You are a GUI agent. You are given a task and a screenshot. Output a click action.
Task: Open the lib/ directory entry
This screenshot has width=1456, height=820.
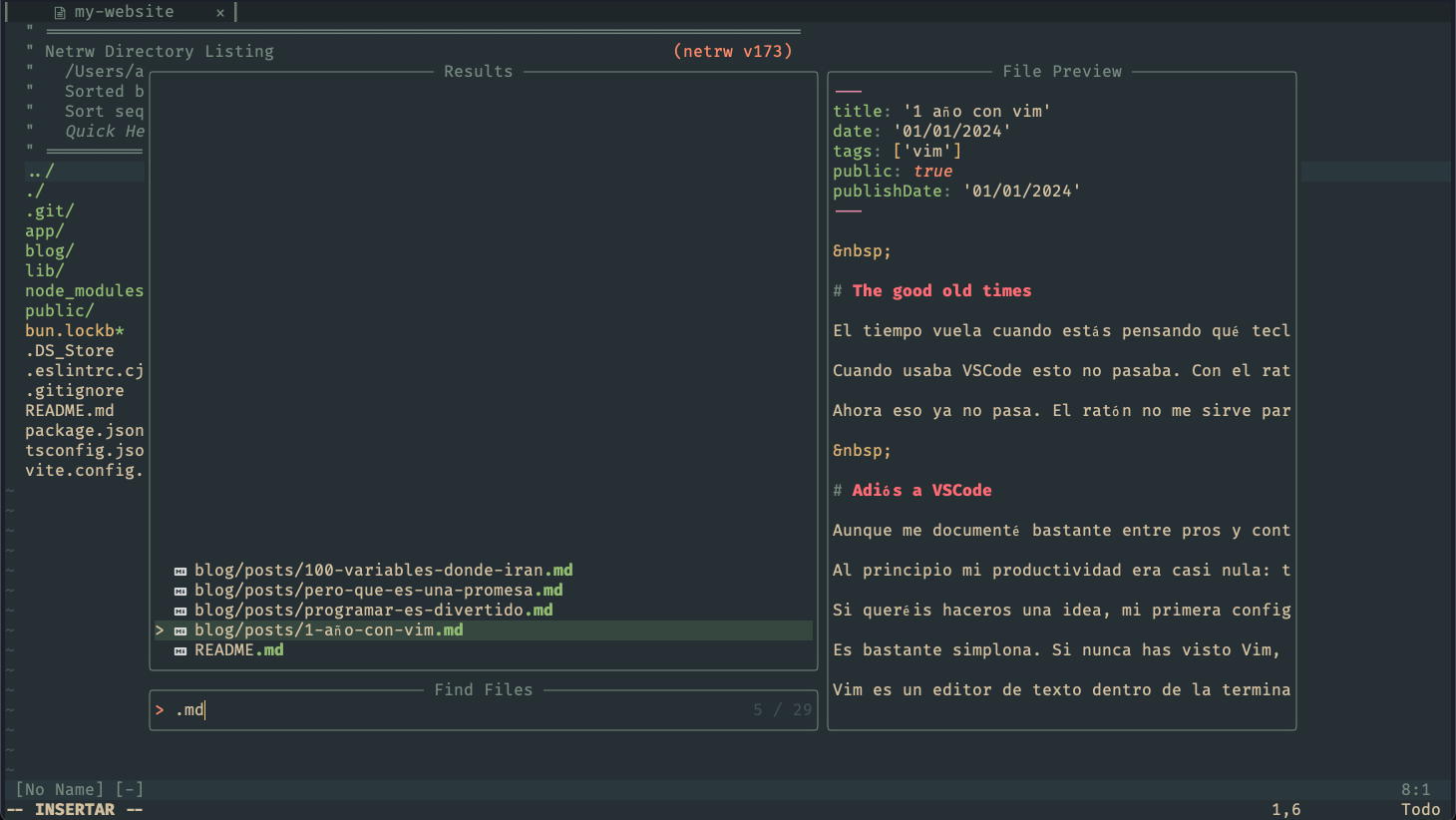[x=45, y=271]
